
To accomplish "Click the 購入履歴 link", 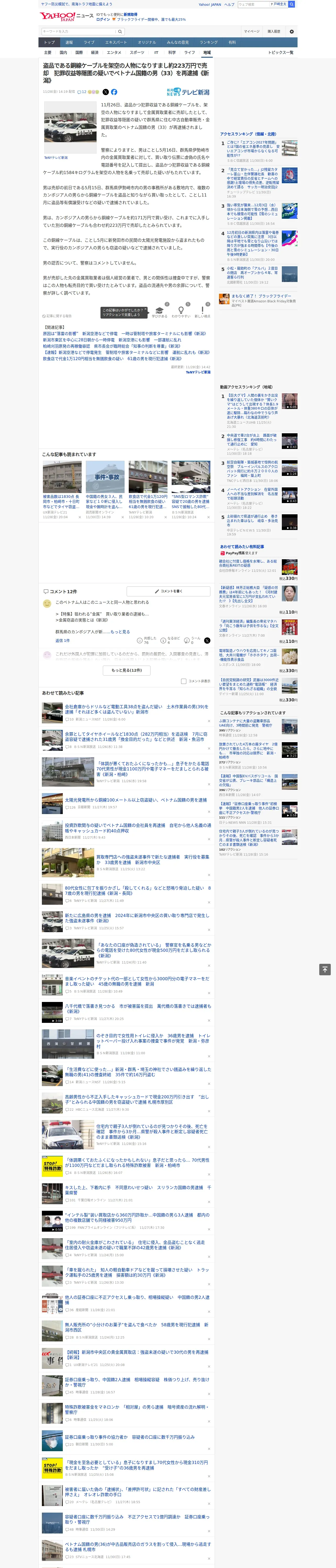I will [274, 32].
